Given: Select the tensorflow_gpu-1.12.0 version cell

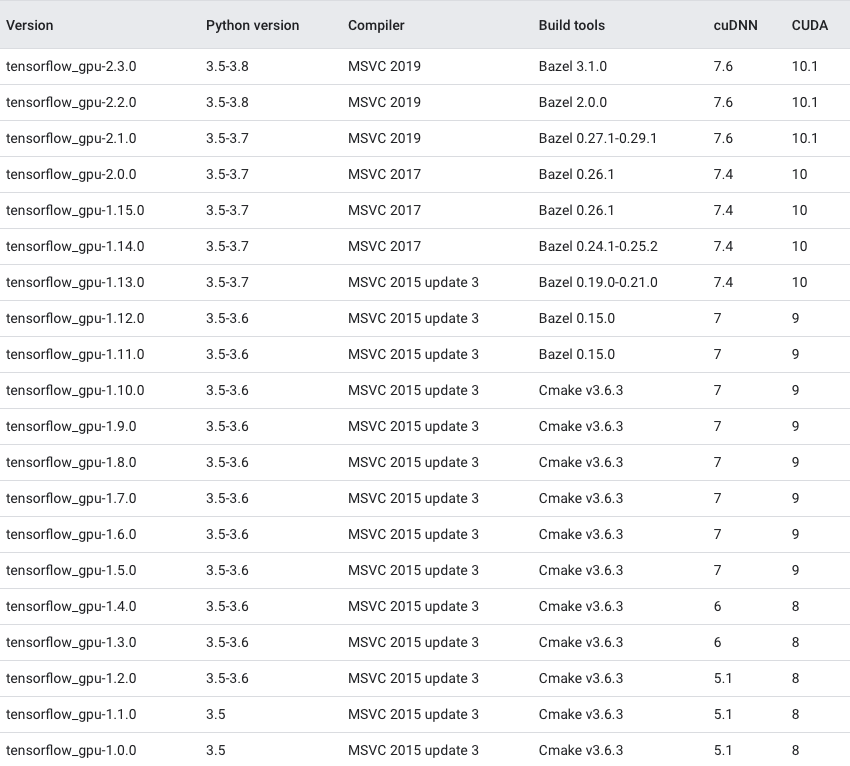Looking at the screenshot, I should pyautogui.click(x=75, y=318).
